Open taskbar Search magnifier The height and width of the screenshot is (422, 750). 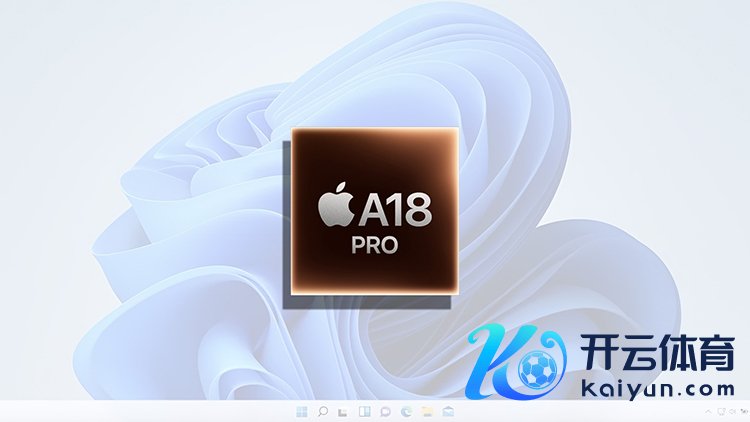click(323, 411)
